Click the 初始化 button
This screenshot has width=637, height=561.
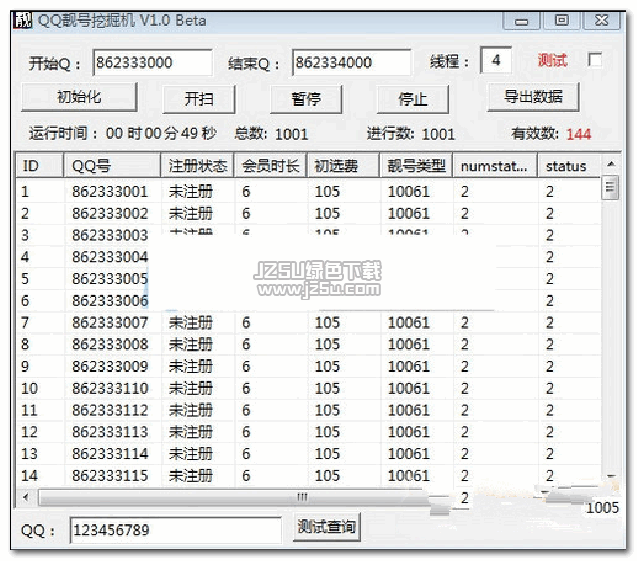click(79, 97)
